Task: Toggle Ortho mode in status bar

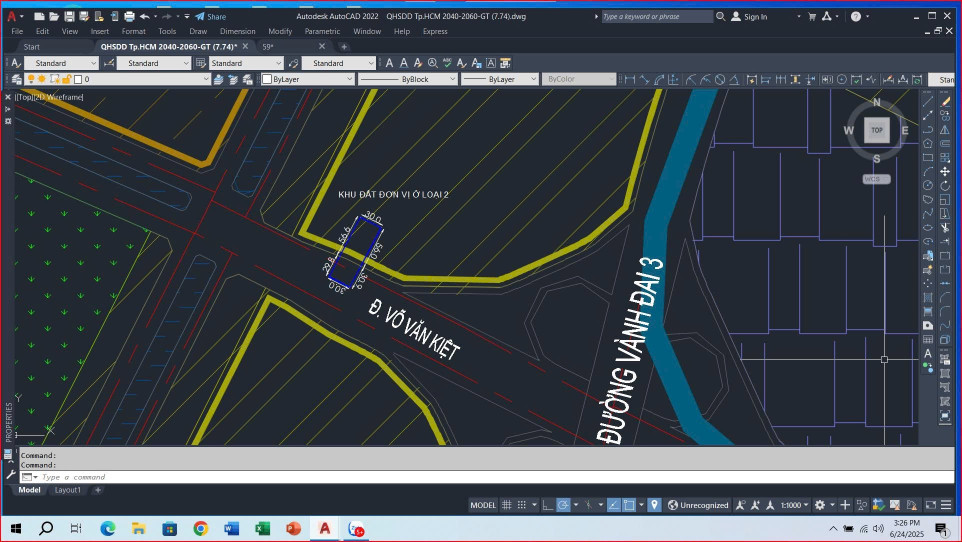Action: point(547,505)
